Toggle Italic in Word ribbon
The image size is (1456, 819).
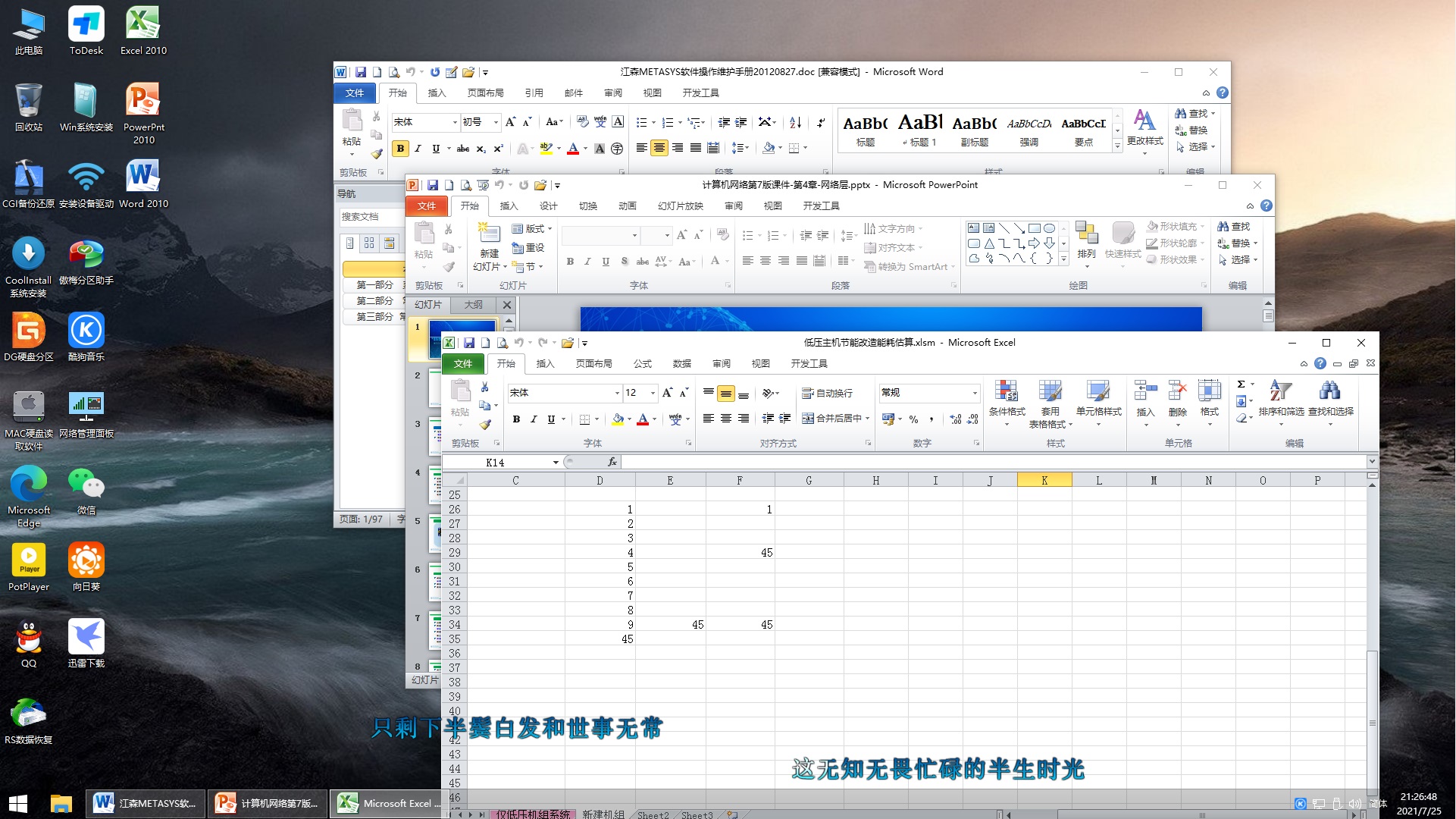418,149
